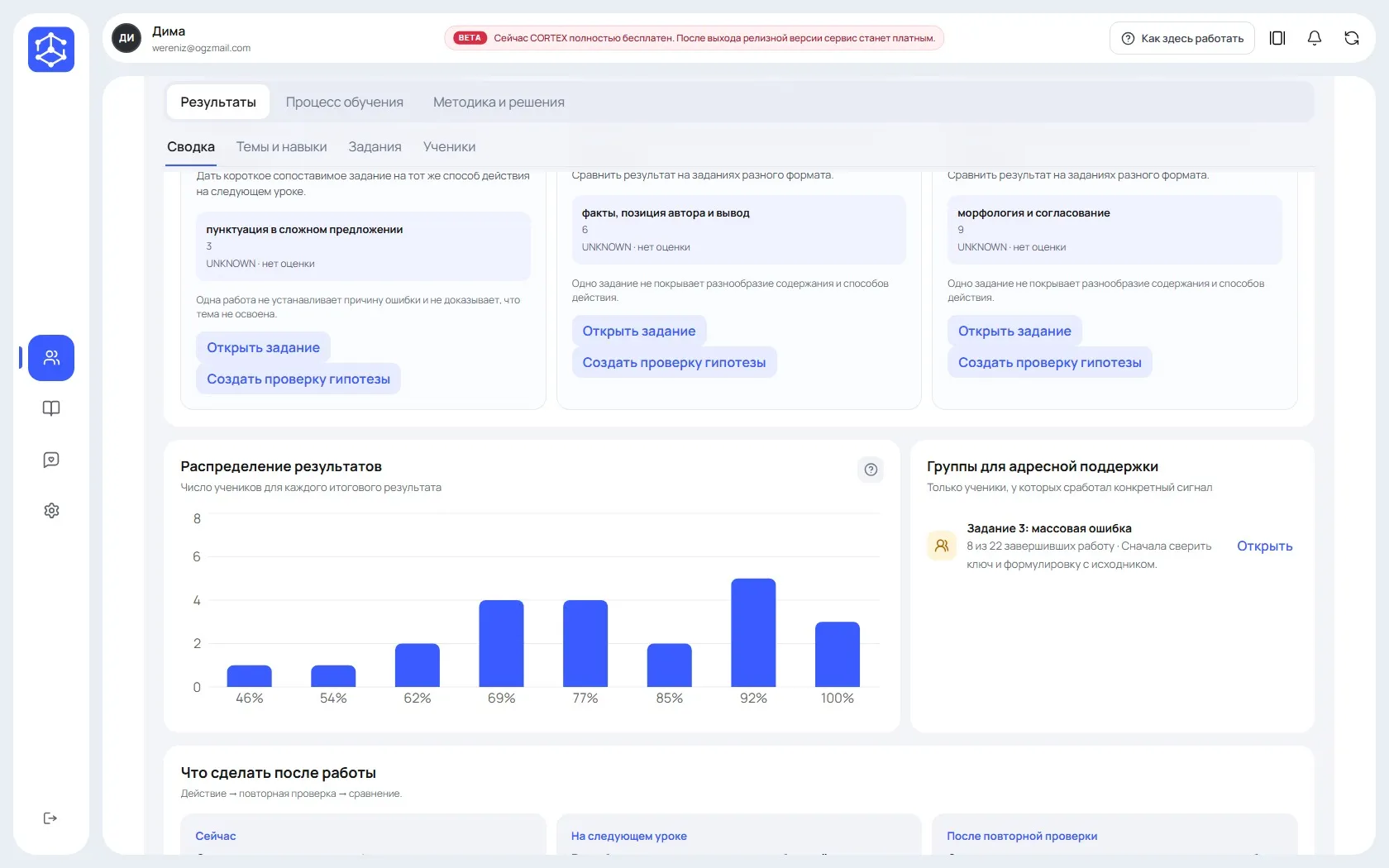This screenshot has height=868, width=1389.
Task: Click the logout icon in the sidebar
Action: tap(50, 818)
